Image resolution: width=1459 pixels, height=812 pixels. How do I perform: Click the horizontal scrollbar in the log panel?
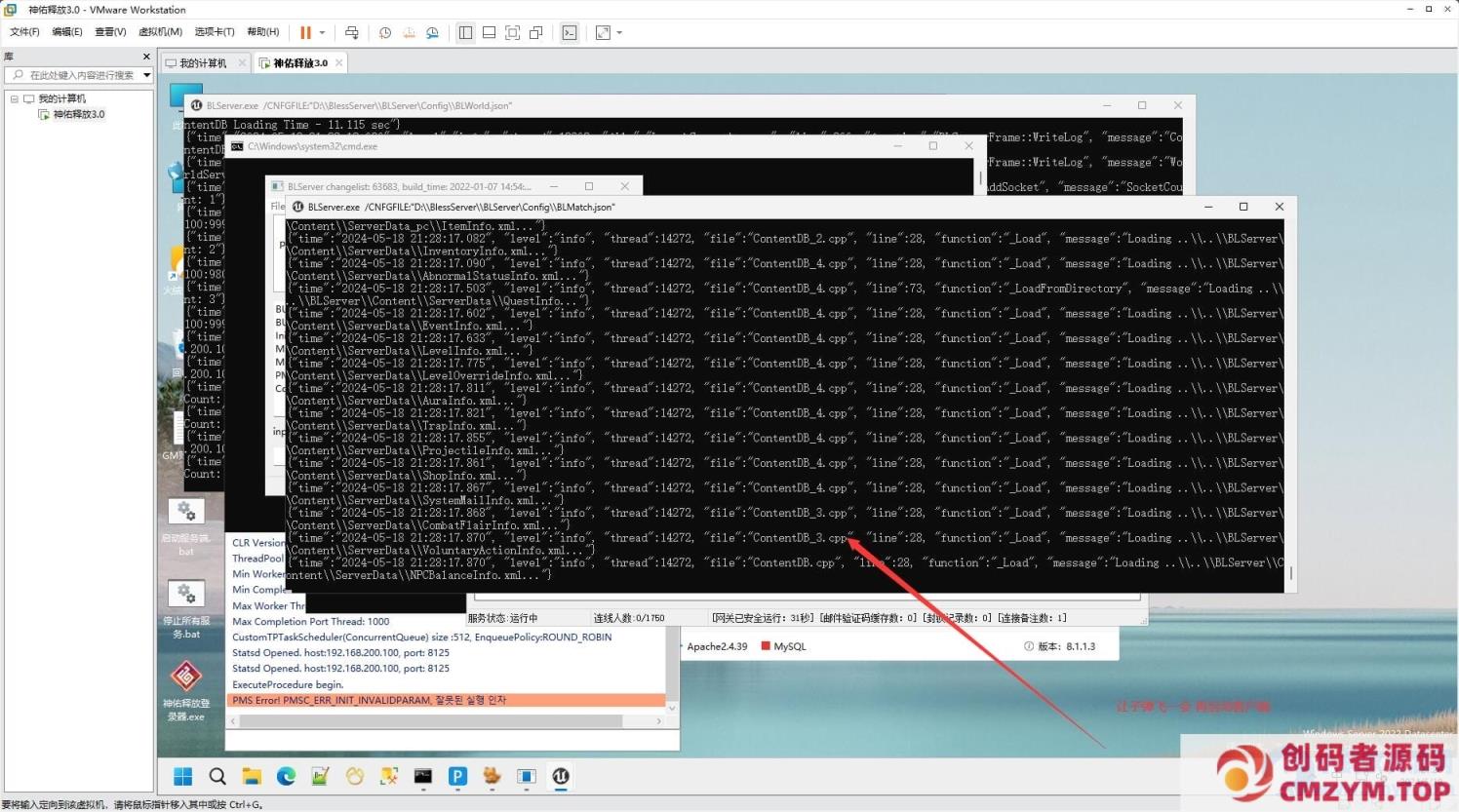click(429, 721)
